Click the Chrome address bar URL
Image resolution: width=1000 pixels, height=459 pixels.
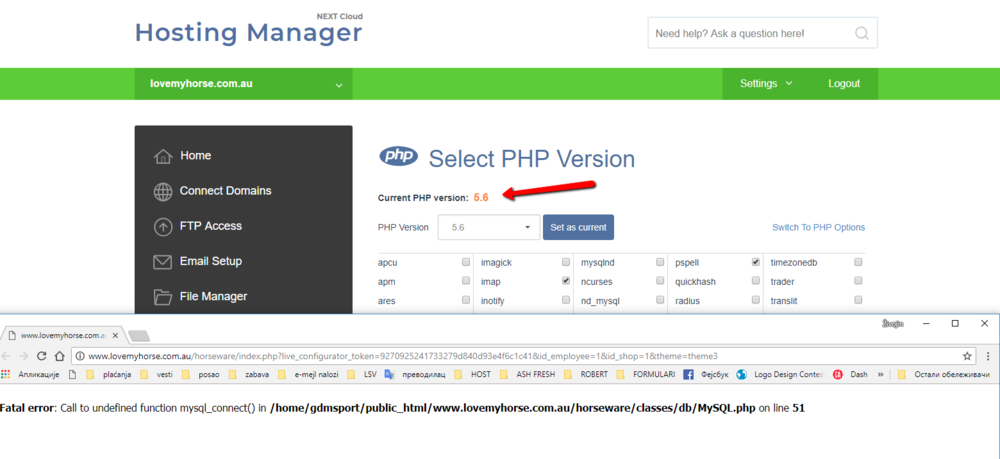(x=403, y=356)
